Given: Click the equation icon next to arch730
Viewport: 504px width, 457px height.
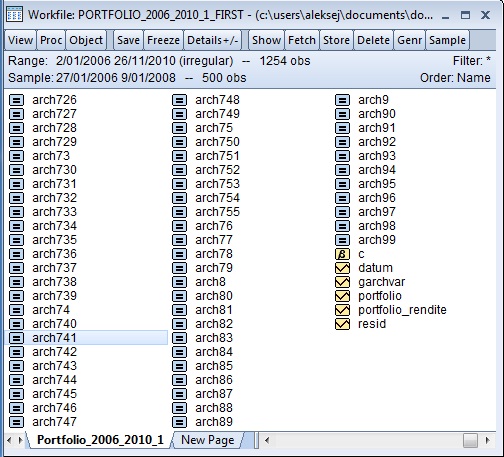Looking at the screenshot, I should click(16, 170).
